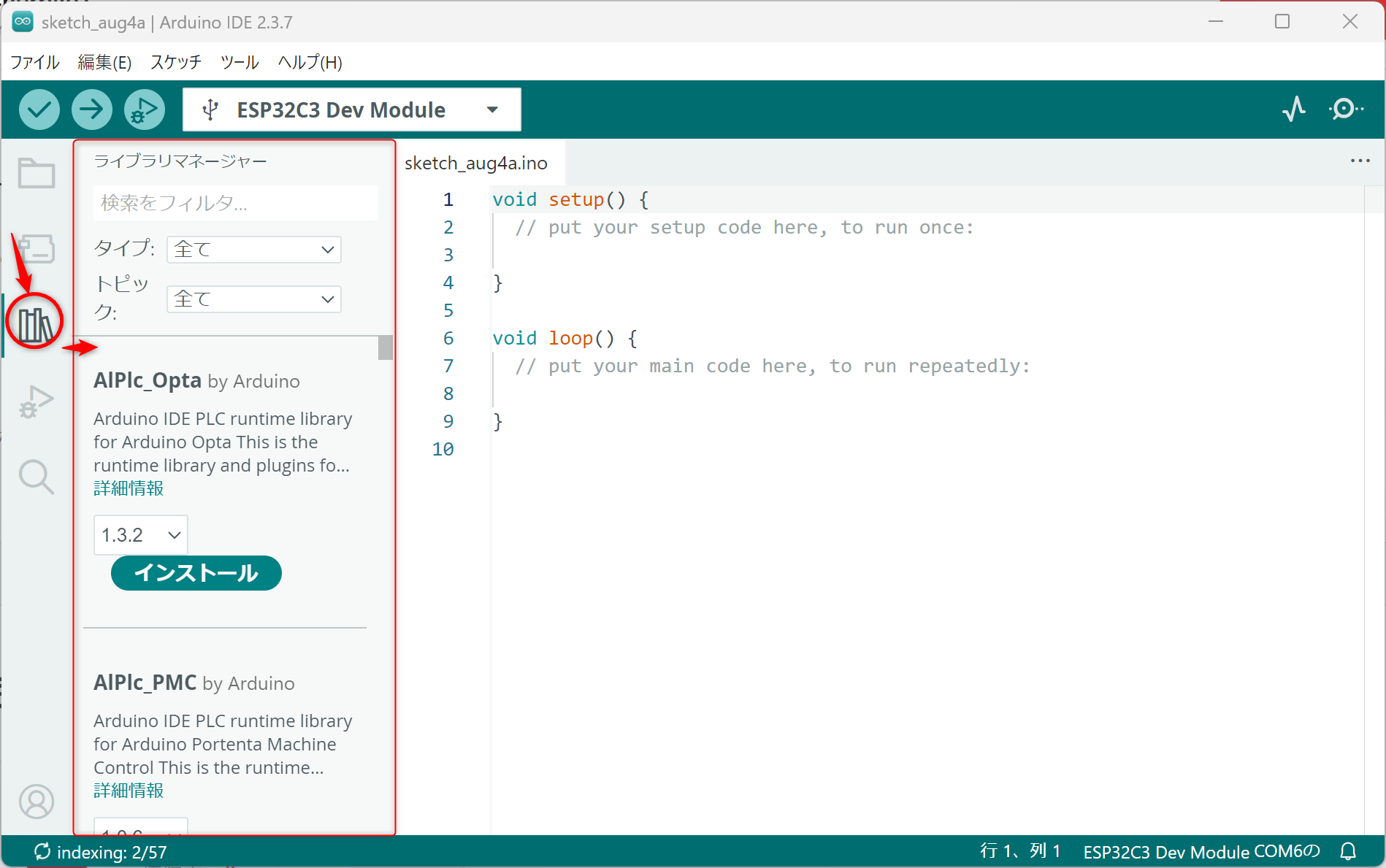Click the AlPlc_PMC description text
This screenshot has width=1386, height=868.
223,744
